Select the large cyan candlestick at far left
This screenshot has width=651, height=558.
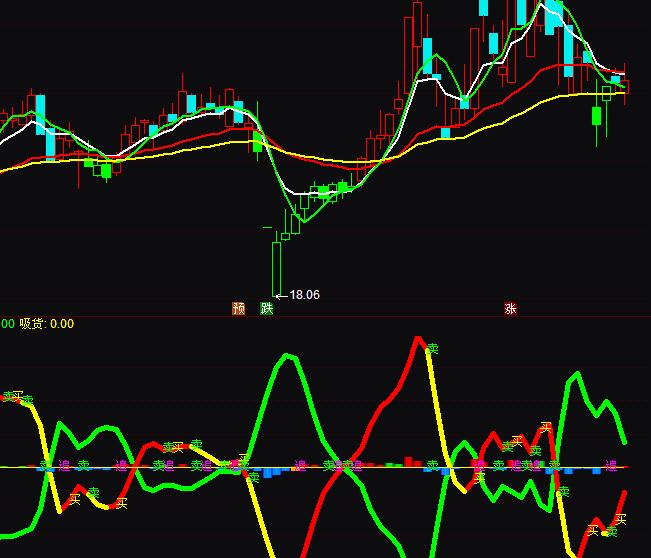[41, 113]
